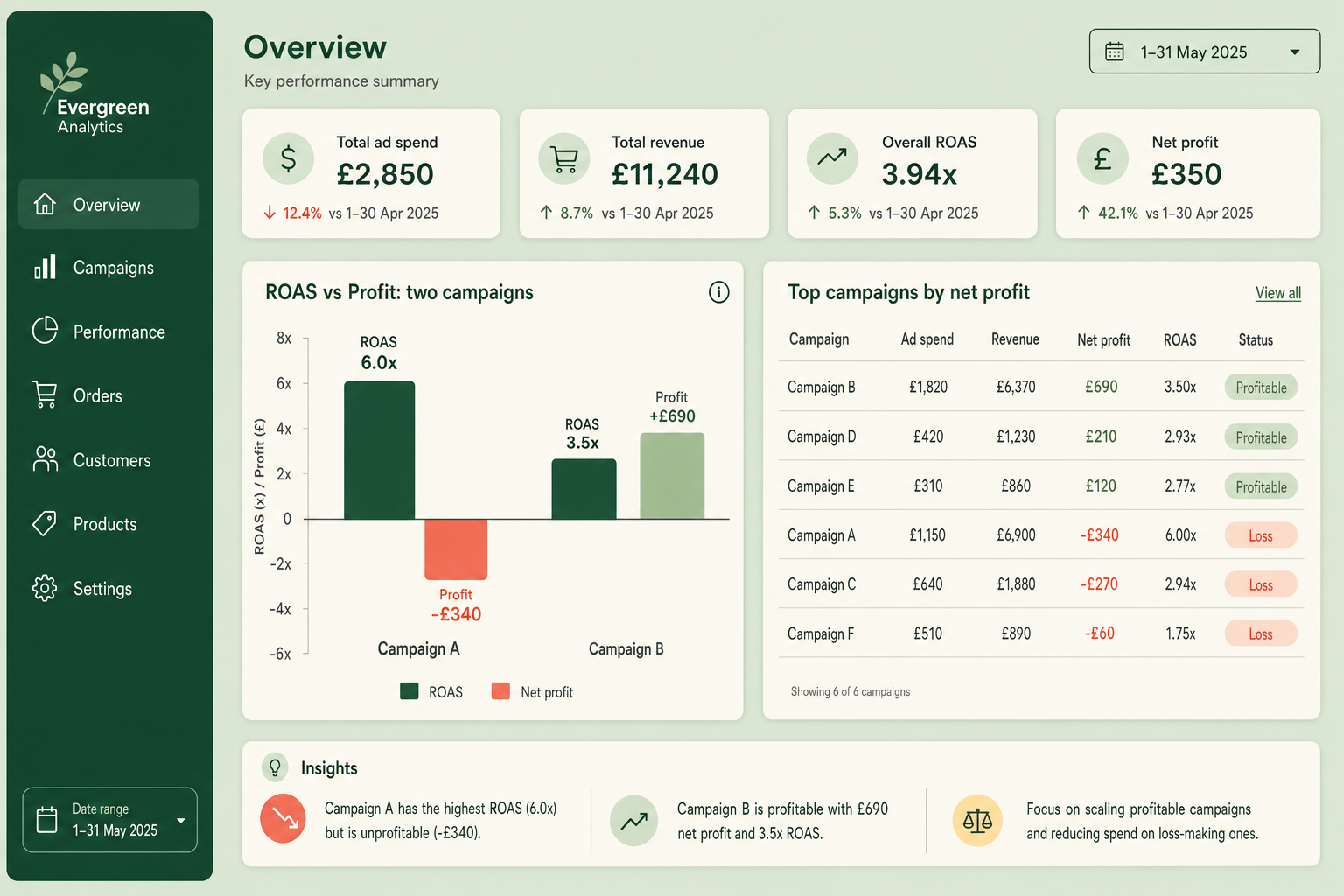Click Campaign F's 1.75x ROAS cell
Screen dimensions: 1344x896
click(x=1180, y=633)
